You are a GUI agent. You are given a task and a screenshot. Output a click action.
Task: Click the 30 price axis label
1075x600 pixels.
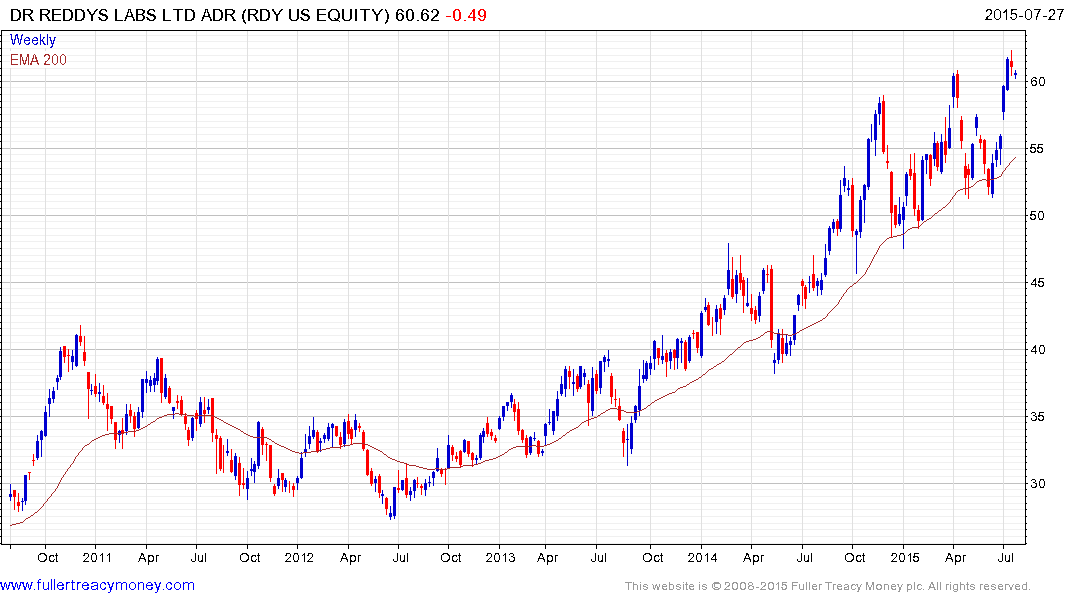[1038, 483]
